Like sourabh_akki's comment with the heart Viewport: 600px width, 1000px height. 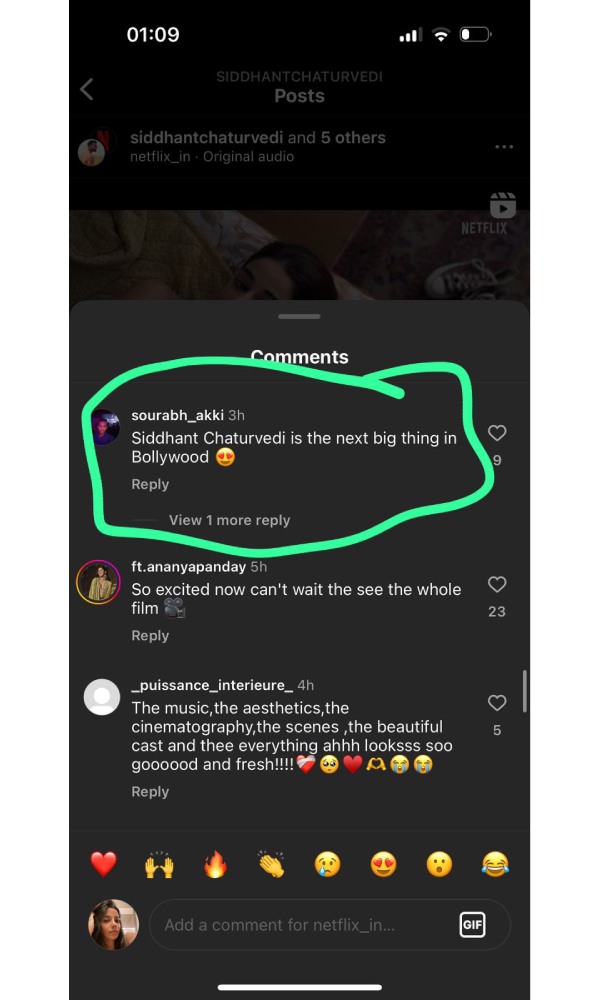(497, 433)
